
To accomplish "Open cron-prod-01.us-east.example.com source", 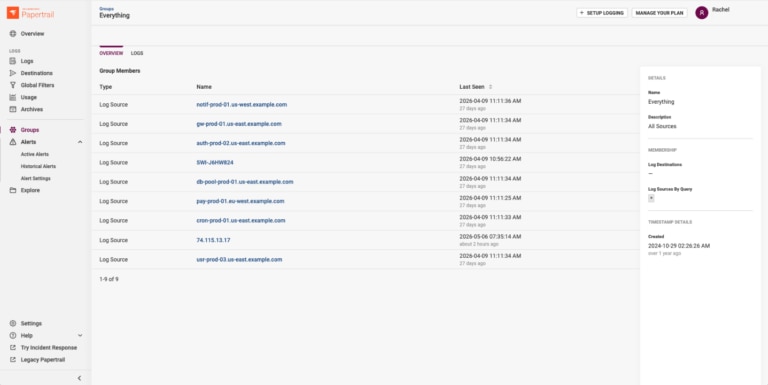I will pos(240,220).
